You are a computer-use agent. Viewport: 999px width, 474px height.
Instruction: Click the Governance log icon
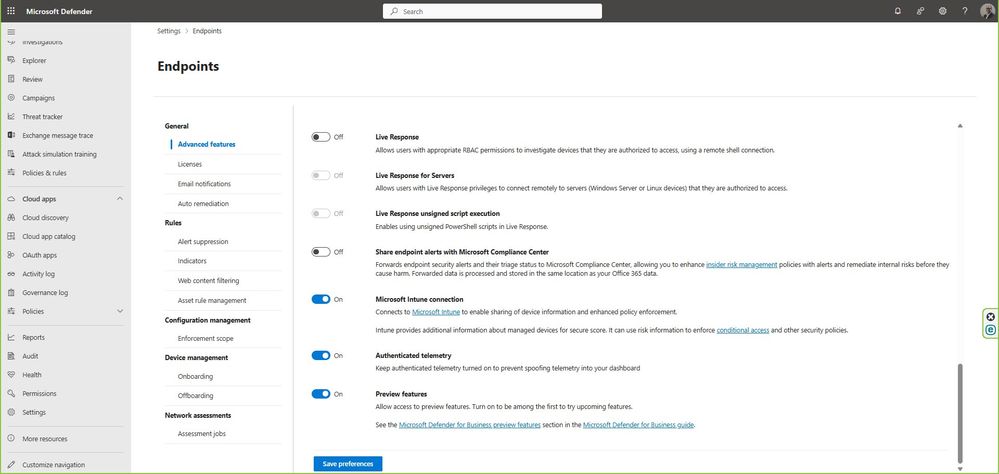click(x=11, y=292)
